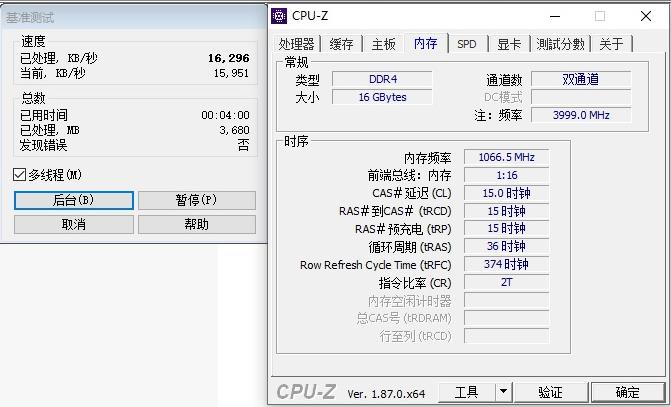Click the empty 总CAS号 (tRDRAM) field
The image size is (671, 407).
point(506,318)
